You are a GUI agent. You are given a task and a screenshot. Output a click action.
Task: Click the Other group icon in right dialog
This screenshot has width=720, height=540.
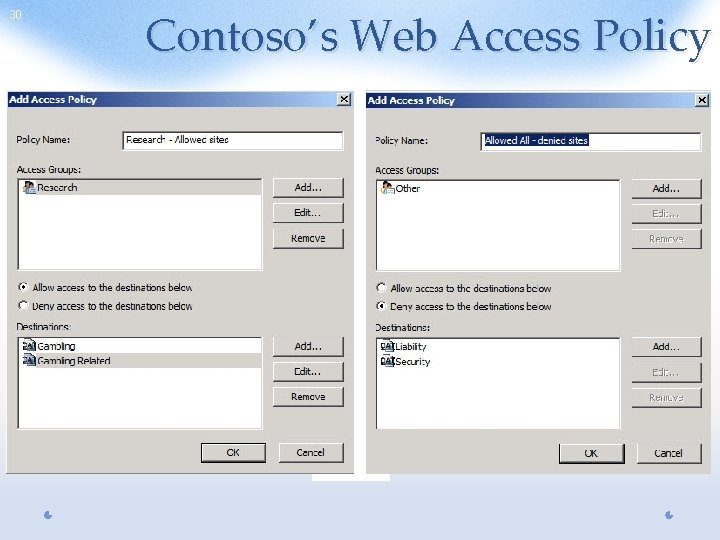(x=388, y=188)
